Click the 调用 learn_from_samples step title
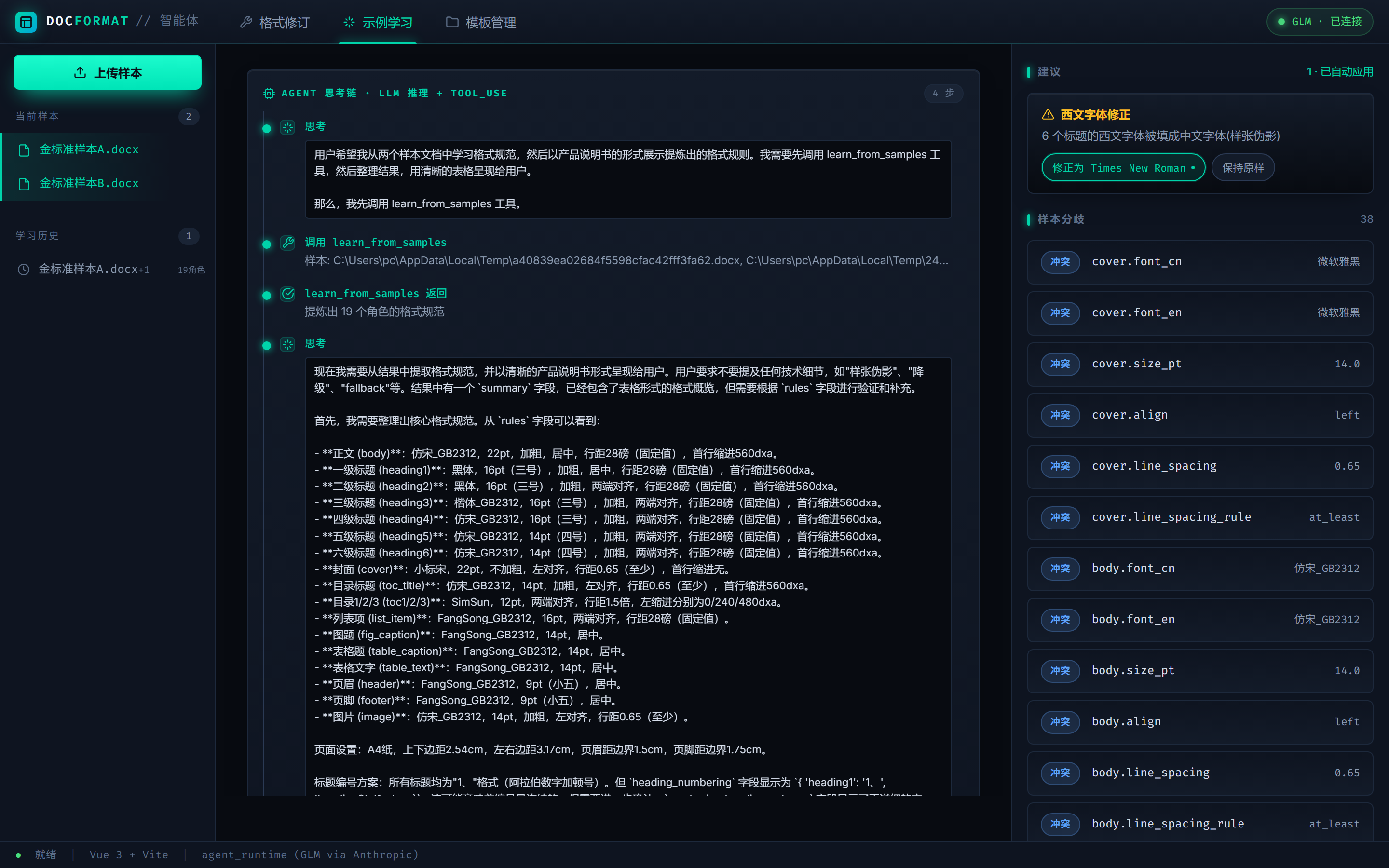Viewport: 1389px width, 868px height. (x=375, y=242)
